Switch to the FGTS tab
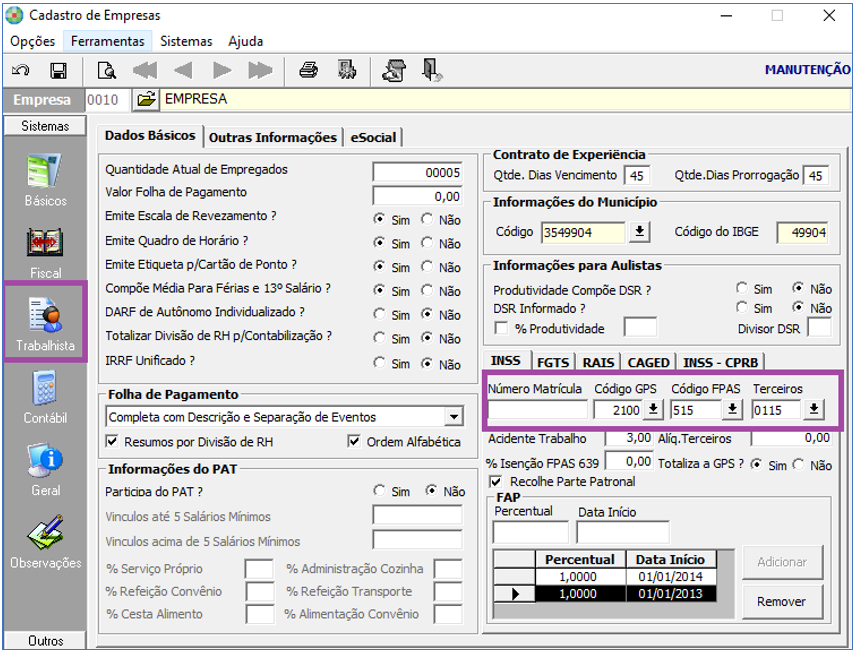Screen dimensions: 853x651 coord(553,362)
